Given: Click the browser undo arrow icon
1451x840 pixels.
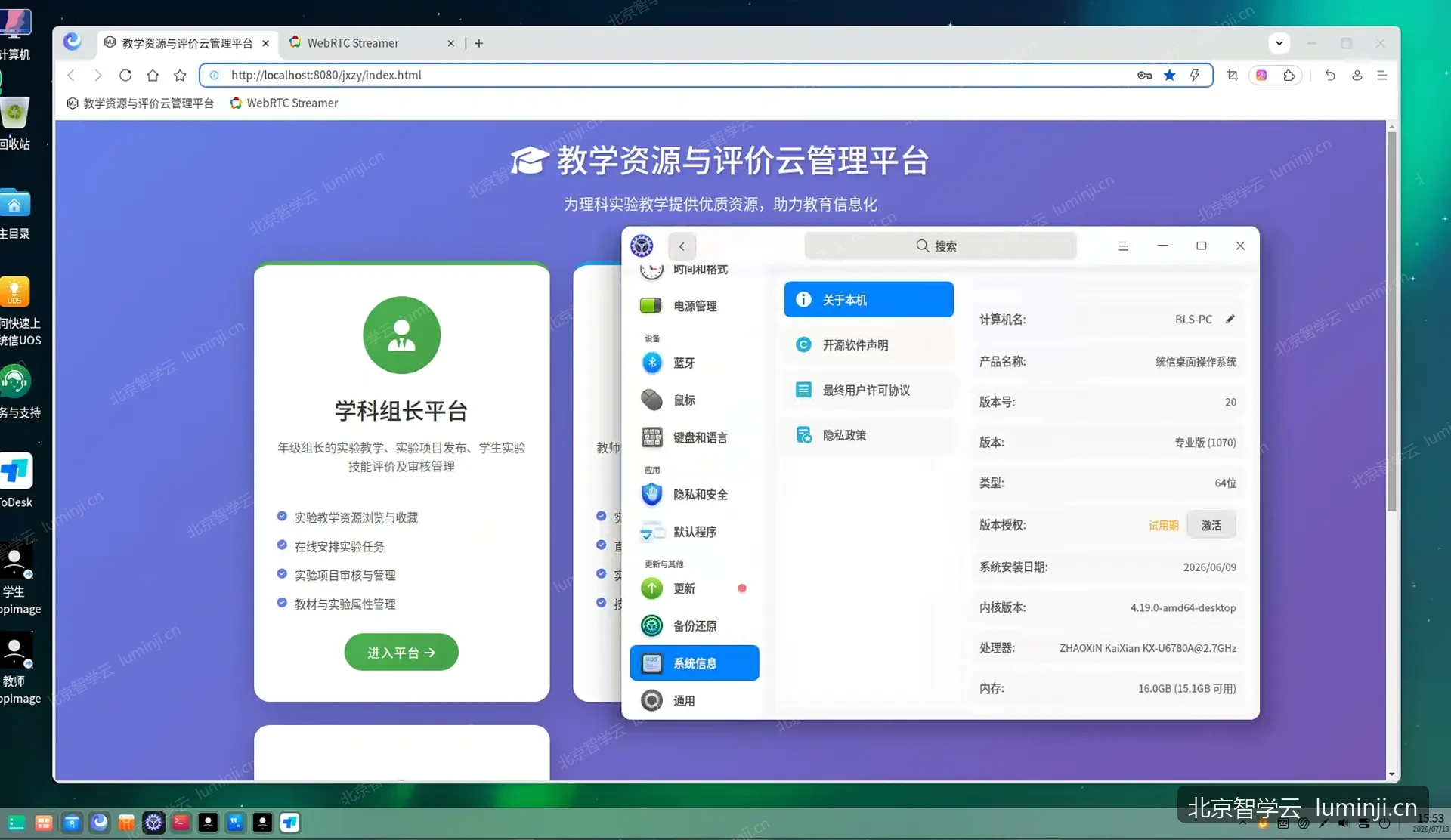Looking at the screenshot, I should (x=1329, y=75).
